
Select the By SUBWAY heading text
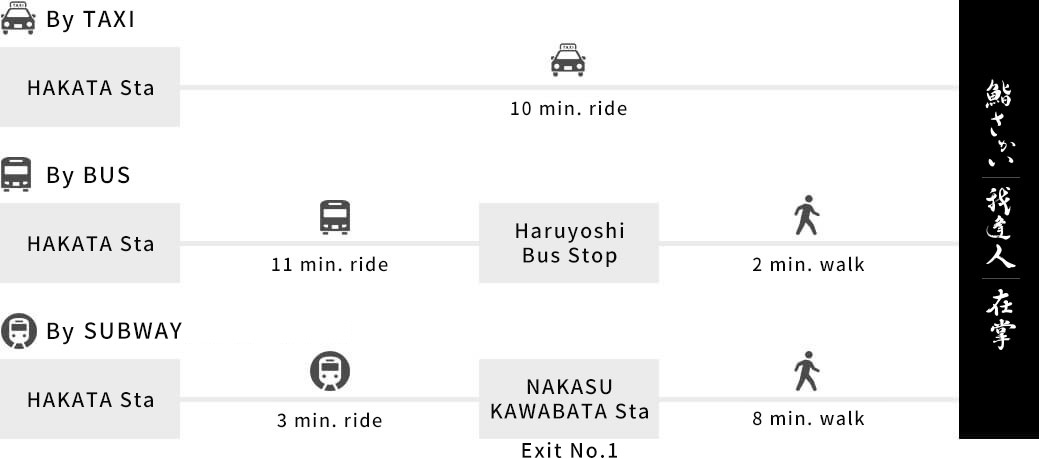coord(114,332)
